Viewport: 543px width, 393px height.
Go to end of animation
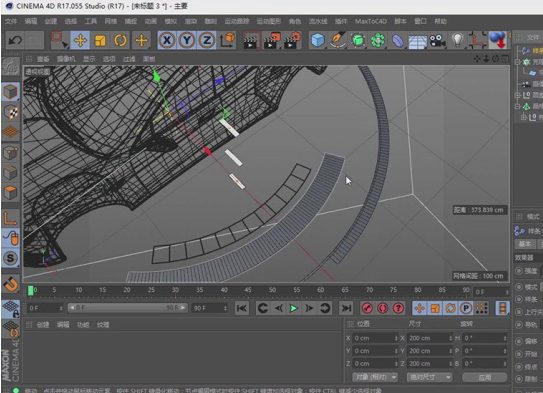click(x=346, y=308)
